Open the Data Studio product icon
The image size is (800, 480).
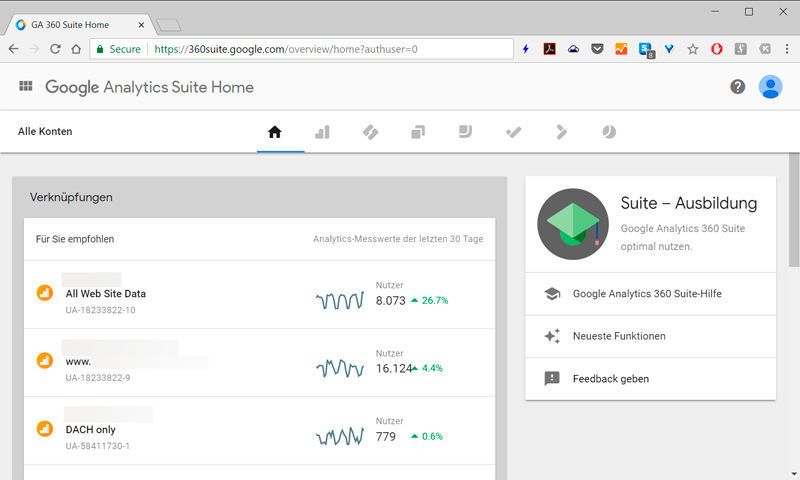point(465,132)
